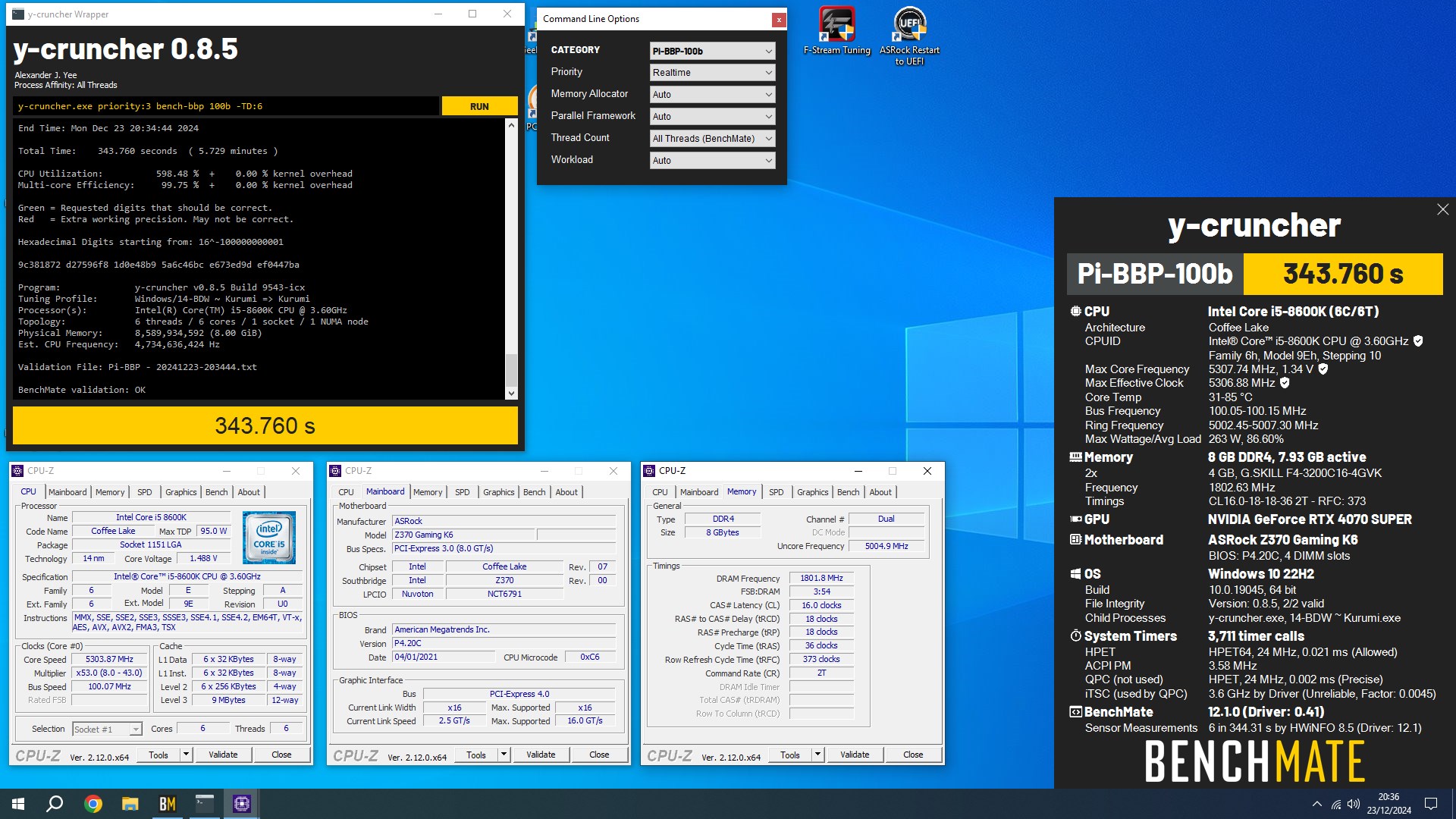1456x819 pixels.
Task: Click the verified shield beside Max Effective Clock
Action: coord(1285,383)
